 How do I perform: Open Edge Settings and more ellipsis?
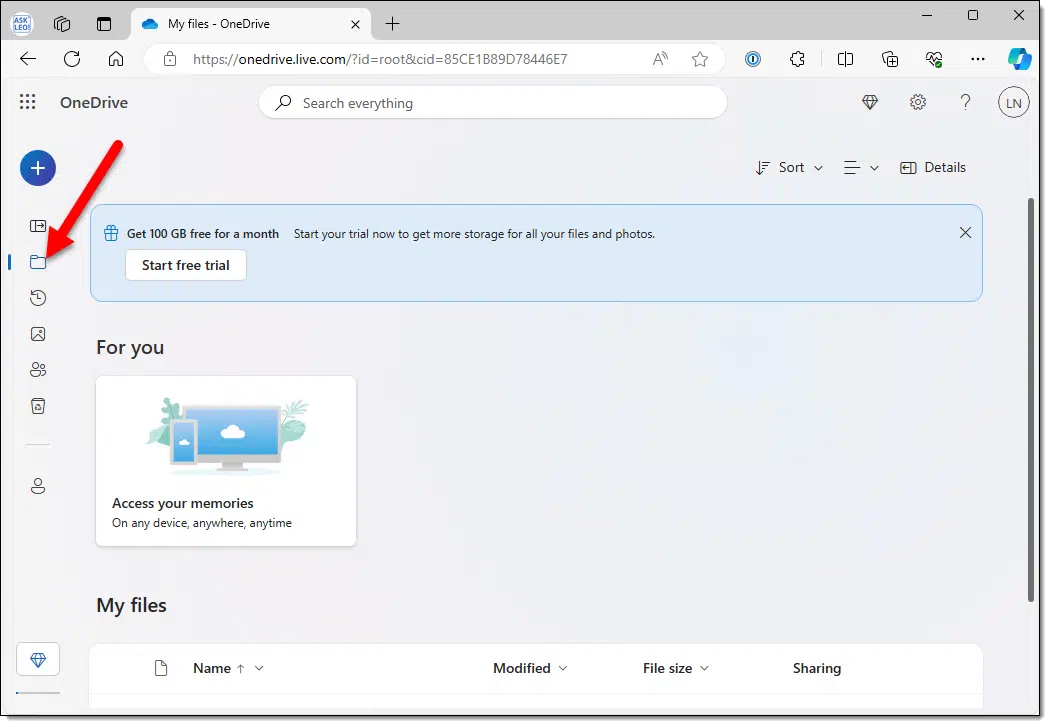978,59
